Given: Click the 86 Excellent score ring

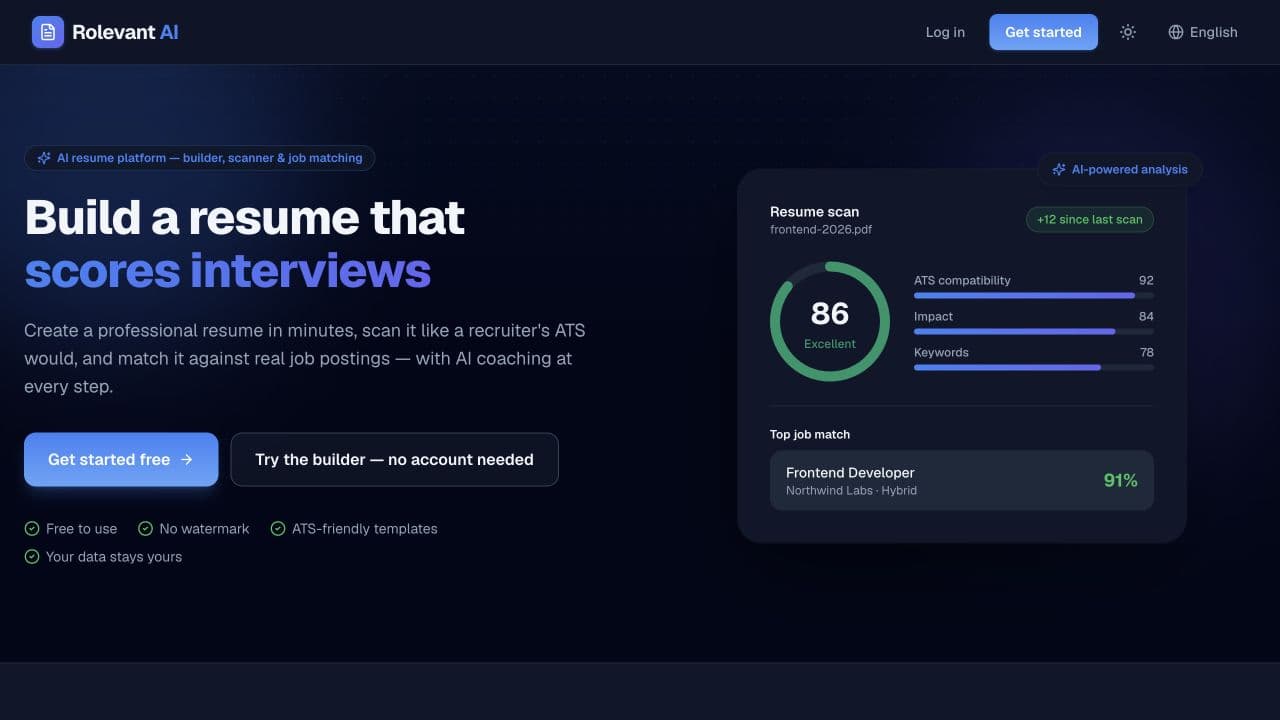Looking at the screenshot, I should pos(830,322).
